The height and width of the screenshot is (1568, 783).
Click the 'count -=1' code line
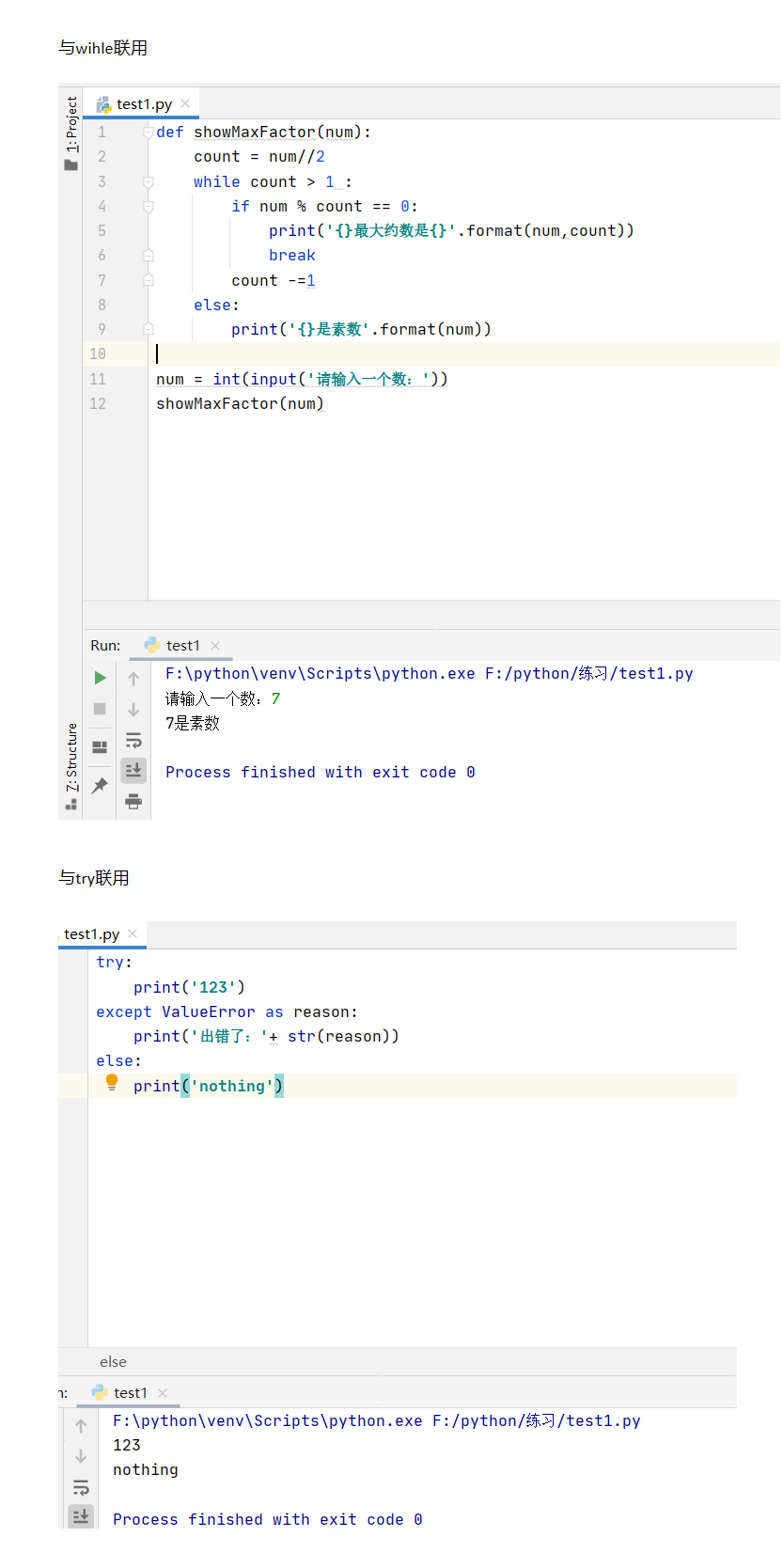(x=274, y=281)
